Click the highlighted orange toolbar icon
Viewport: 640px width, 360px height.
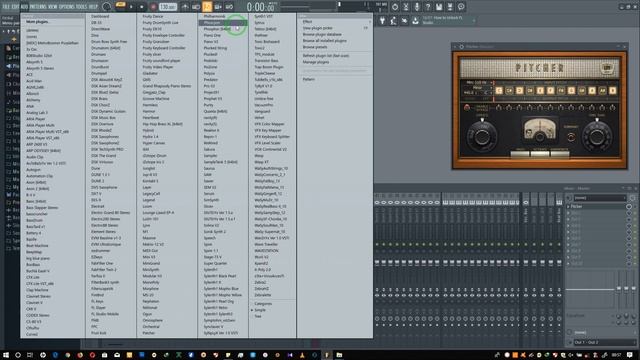coord(207,7)
